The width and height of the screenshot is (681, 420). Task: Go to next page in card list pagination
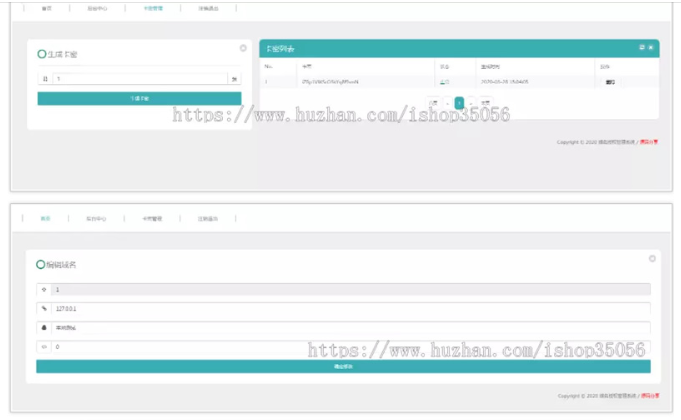pos(472,102)
